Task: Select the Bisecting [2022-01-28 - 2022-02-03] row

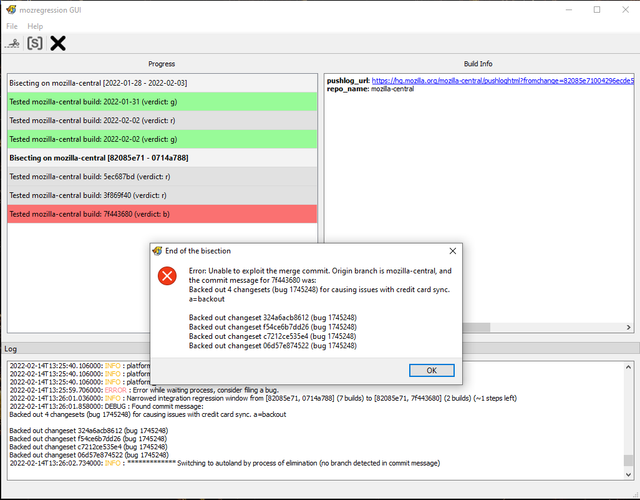Action: tap(162, 83)
